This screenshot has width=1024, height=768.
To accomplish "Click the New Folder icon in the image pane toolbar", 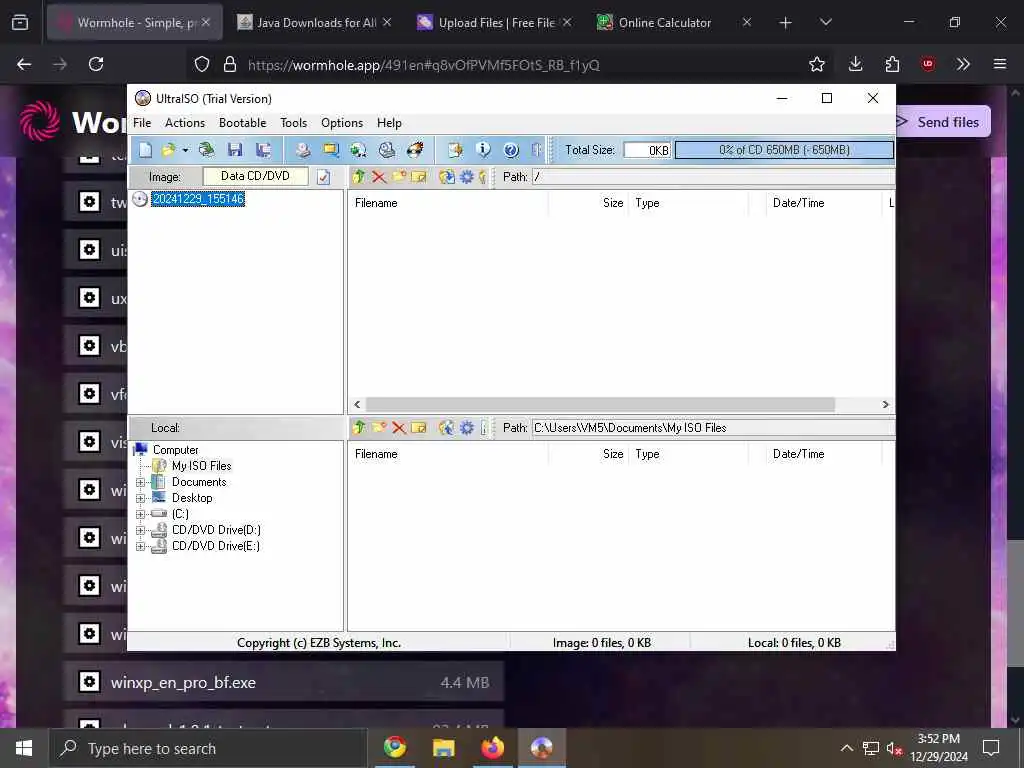I will point(399,176).
